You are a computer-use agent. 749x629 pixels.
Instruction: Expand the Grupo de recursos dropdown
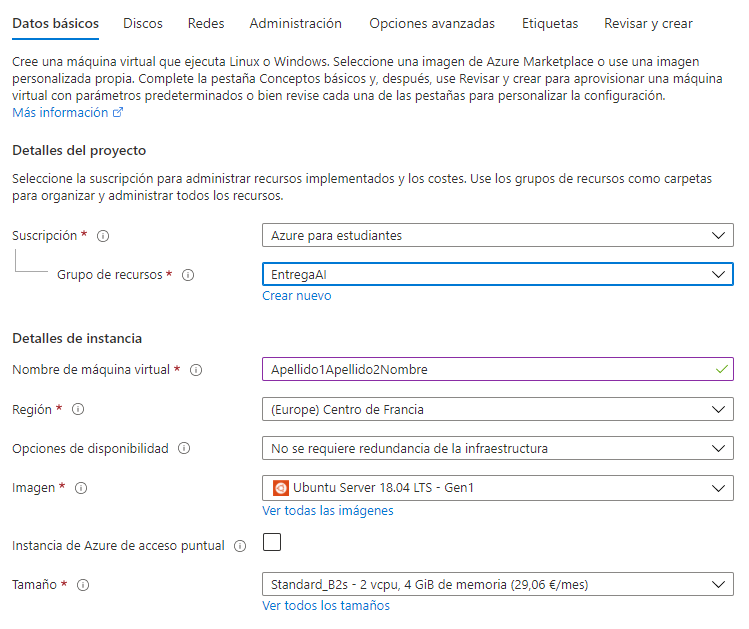point(497,274)
